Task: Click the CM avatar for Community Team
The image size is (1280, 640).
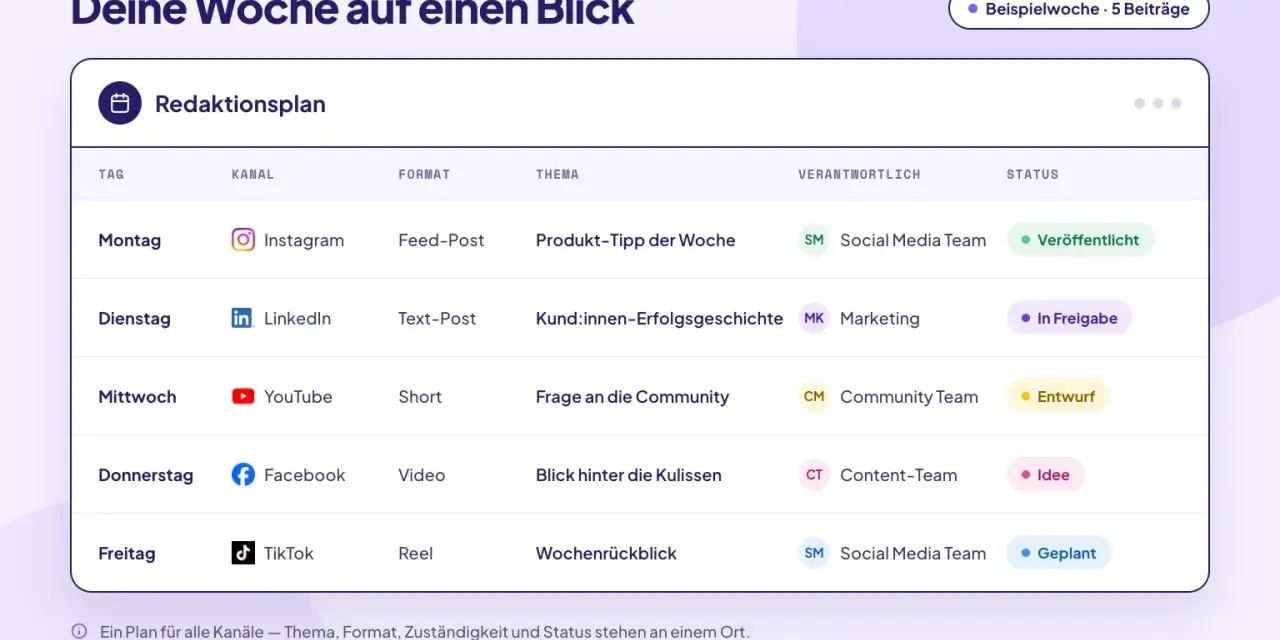Action: pyautogui.click(x=814, y=396)
